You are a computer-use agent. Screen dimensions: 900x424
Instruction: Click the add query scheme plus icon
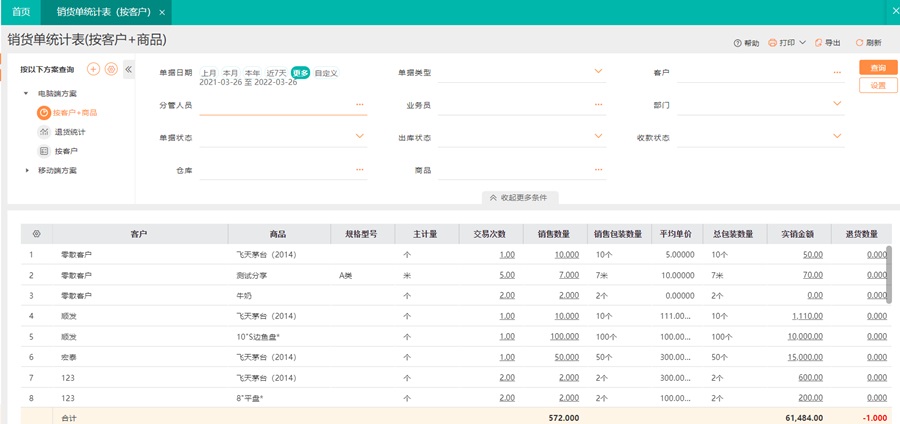[x=93, y=69]
